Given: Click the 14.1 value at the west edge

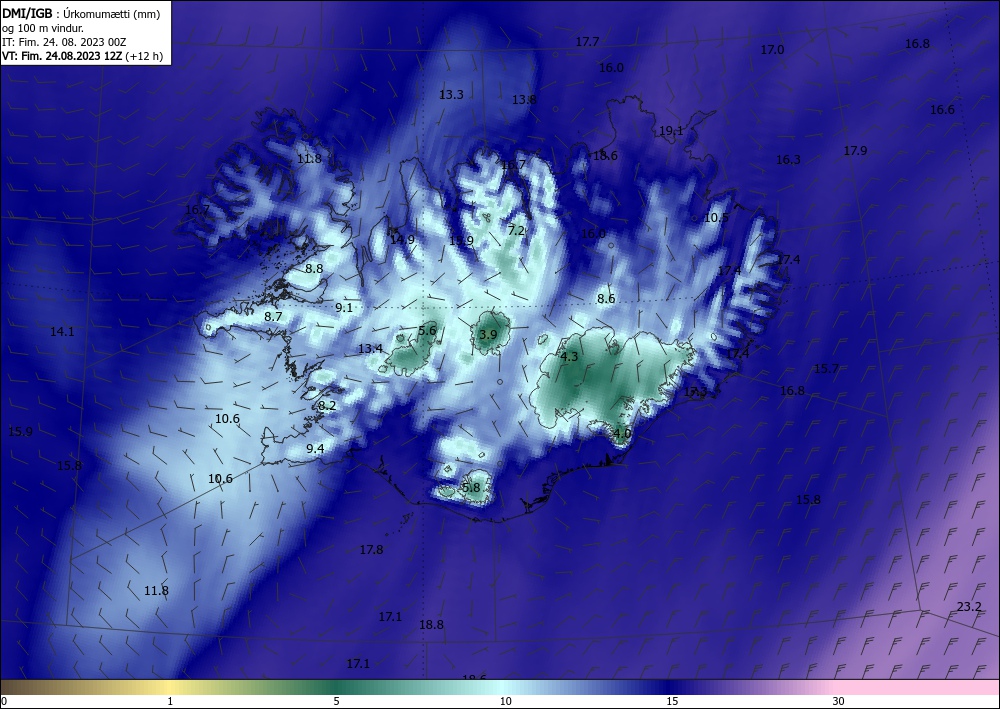Looking at the screenshot, I should (62, 332).
